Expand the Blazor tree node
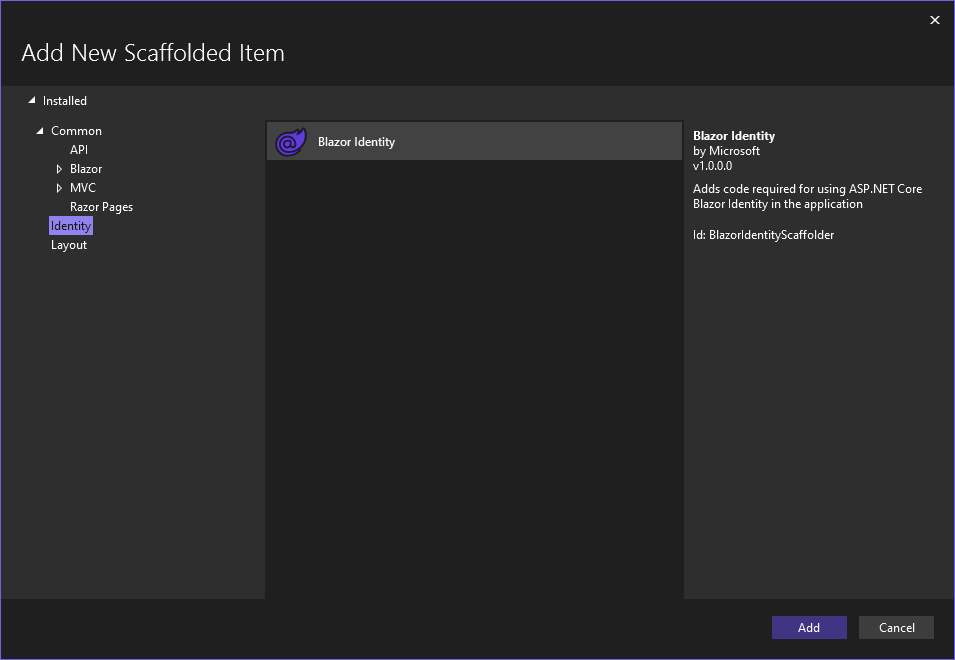 tap(60, 168)
